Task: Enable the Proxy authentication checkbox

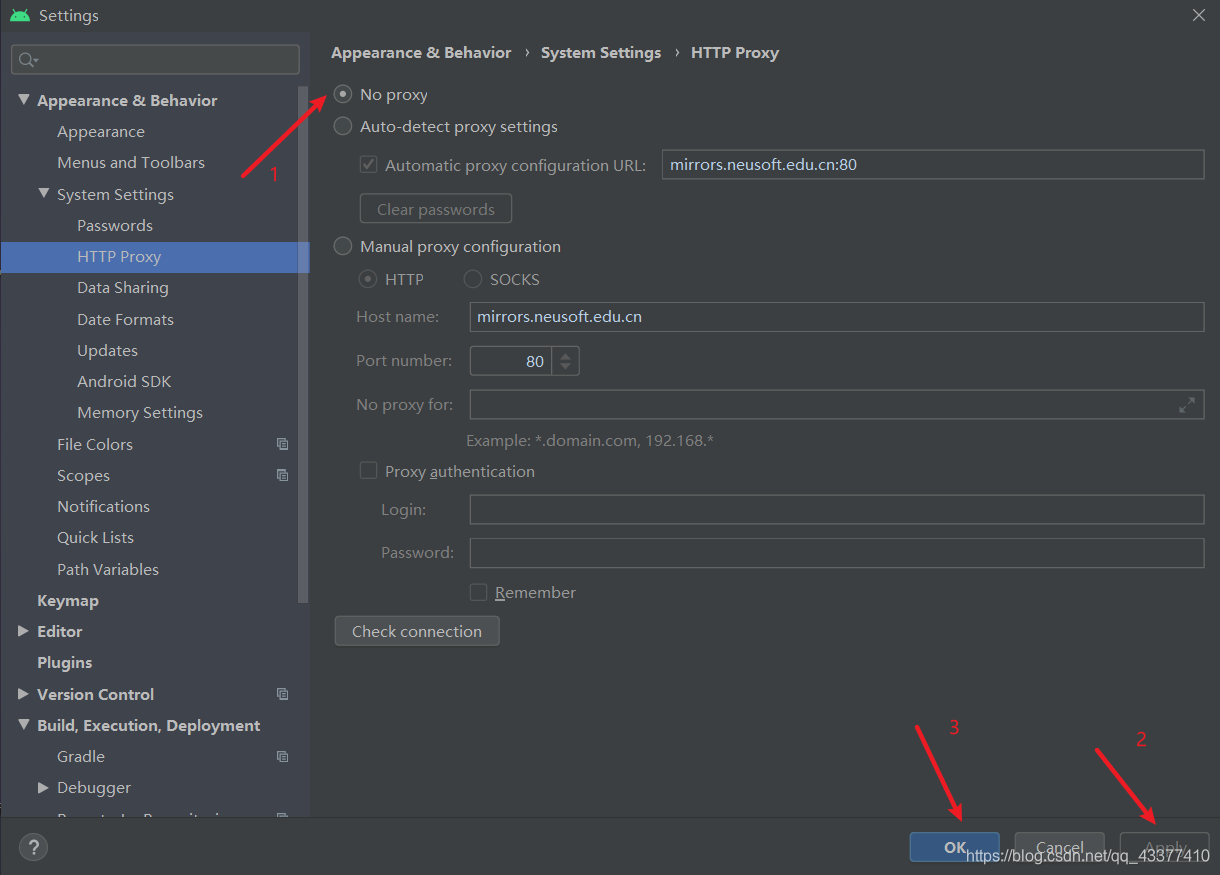Action: pos(369,471)
